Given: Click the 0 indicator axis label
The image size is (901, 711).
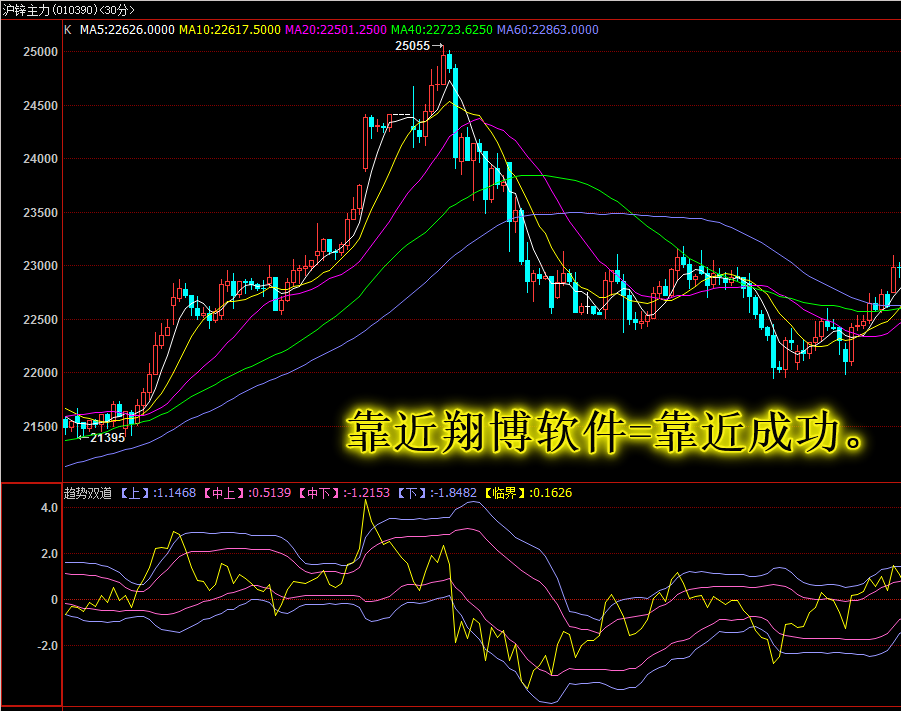Looking at the screenshot, I should coord(55,600).
